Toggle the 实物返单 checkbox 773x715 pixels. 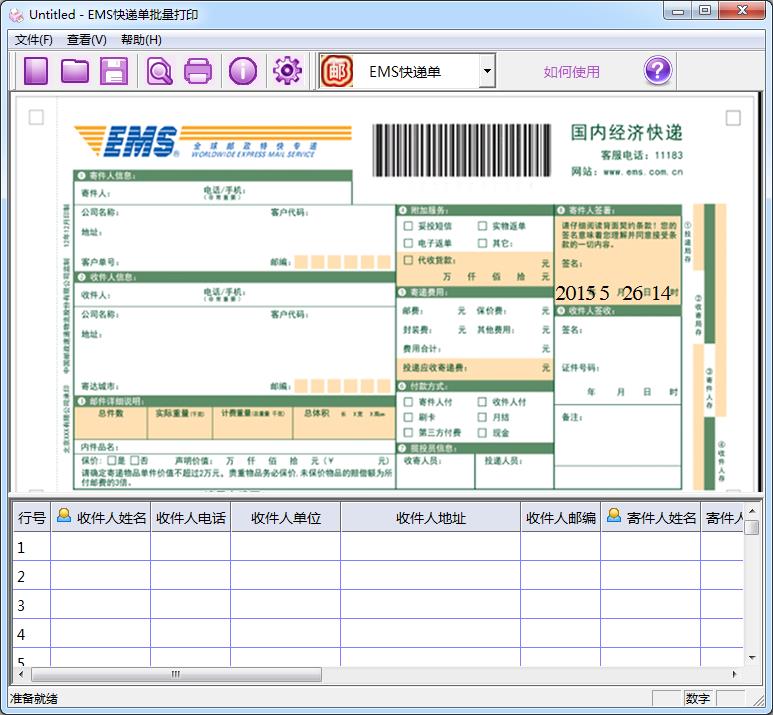point(482,226)
